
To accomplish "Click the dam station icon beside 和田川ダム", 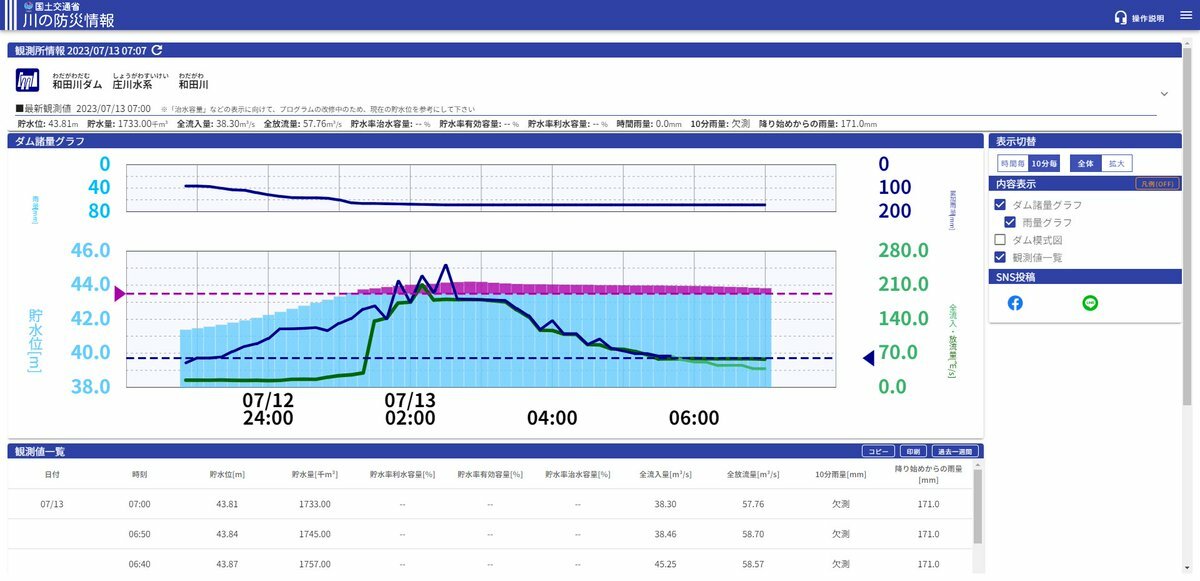I will (x=27, y=80).
